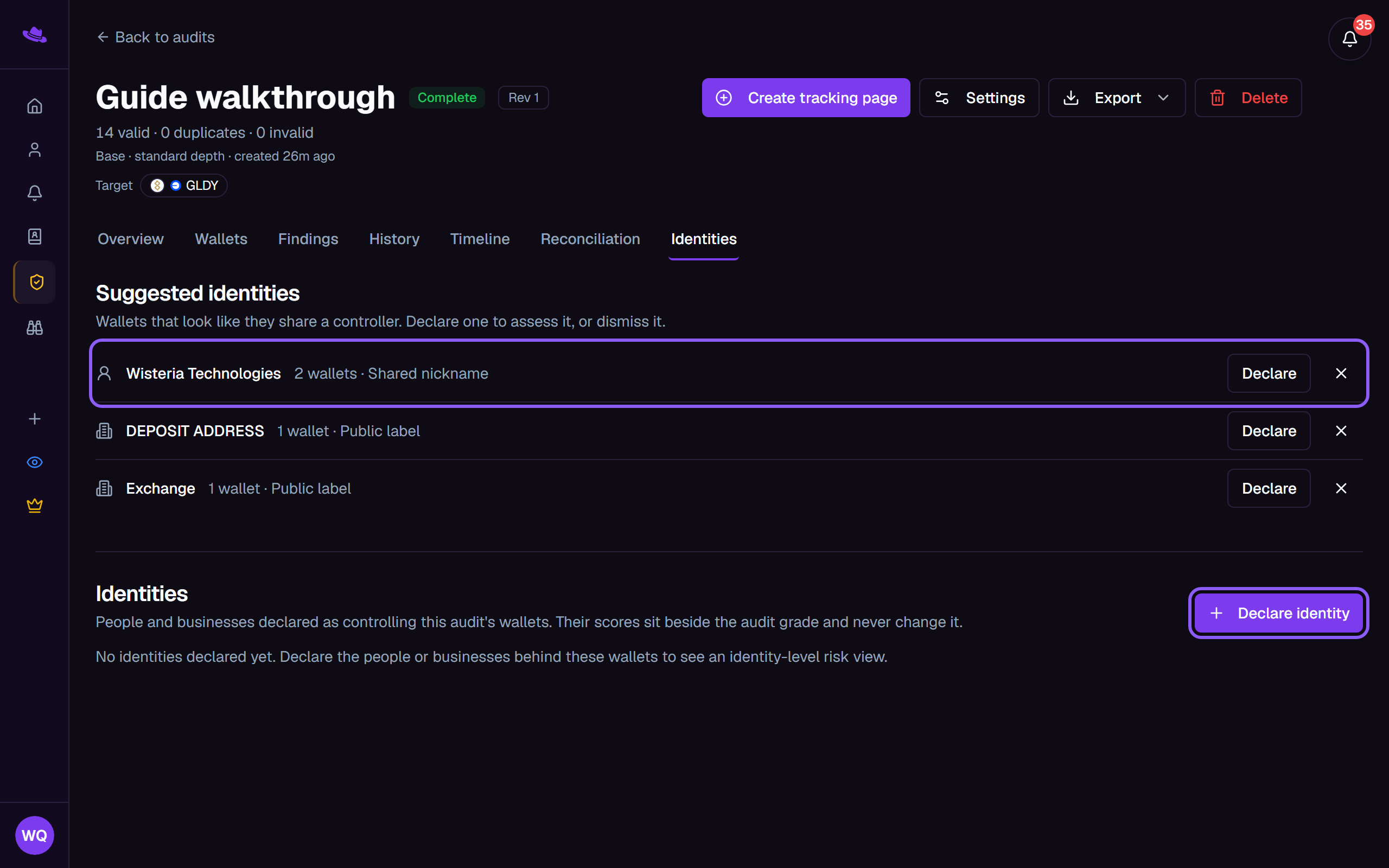Switch to the Findings tab

point(308,239)
